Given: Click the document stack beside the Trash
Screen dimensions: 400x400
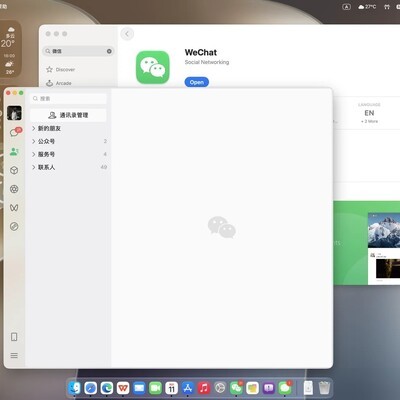Looking at the screenshot, I should (308, 388).
